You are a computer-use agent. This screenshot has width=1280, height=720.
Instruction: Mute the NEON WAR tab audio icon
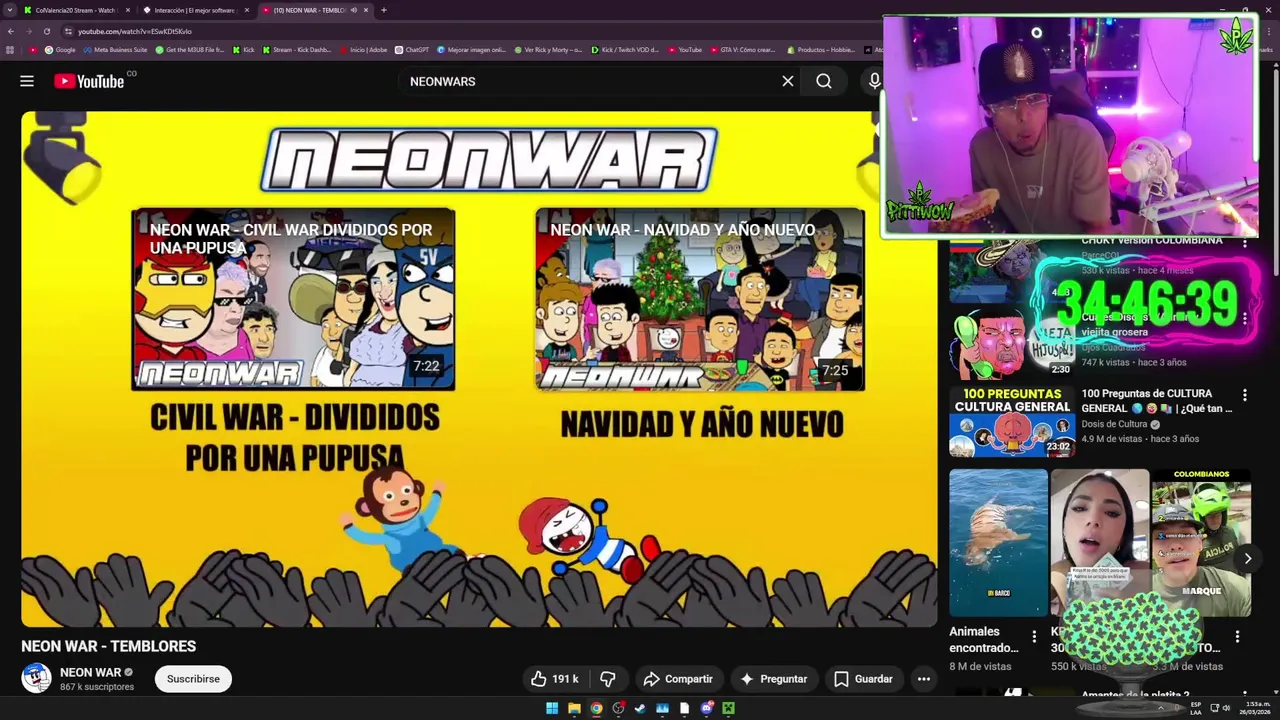(354, 10)
